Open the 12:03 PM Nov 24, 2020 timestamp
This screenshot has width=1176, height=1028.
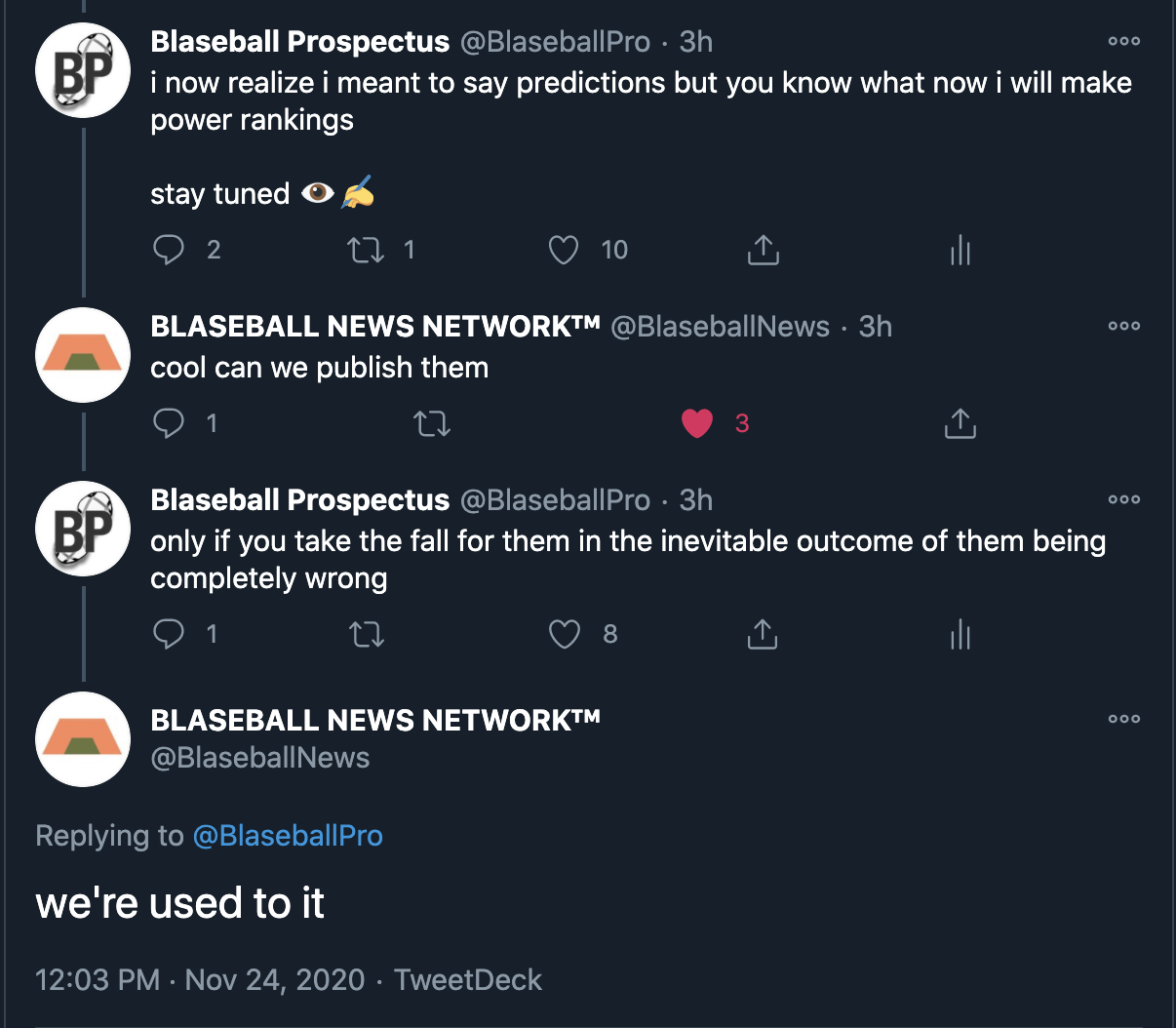pos(200,979)
